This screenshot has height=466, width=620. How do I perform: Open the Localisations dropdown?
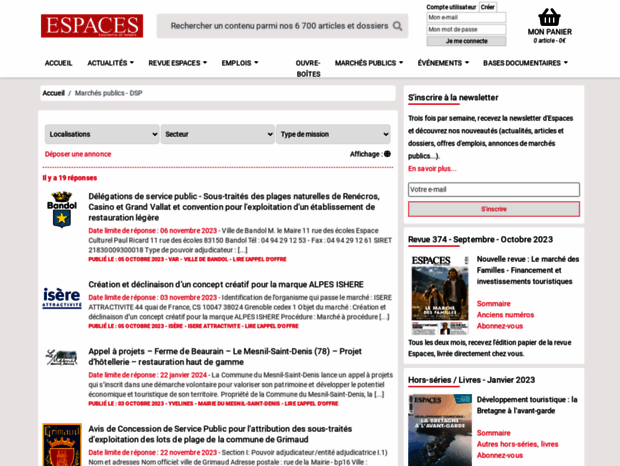[102, 134]
